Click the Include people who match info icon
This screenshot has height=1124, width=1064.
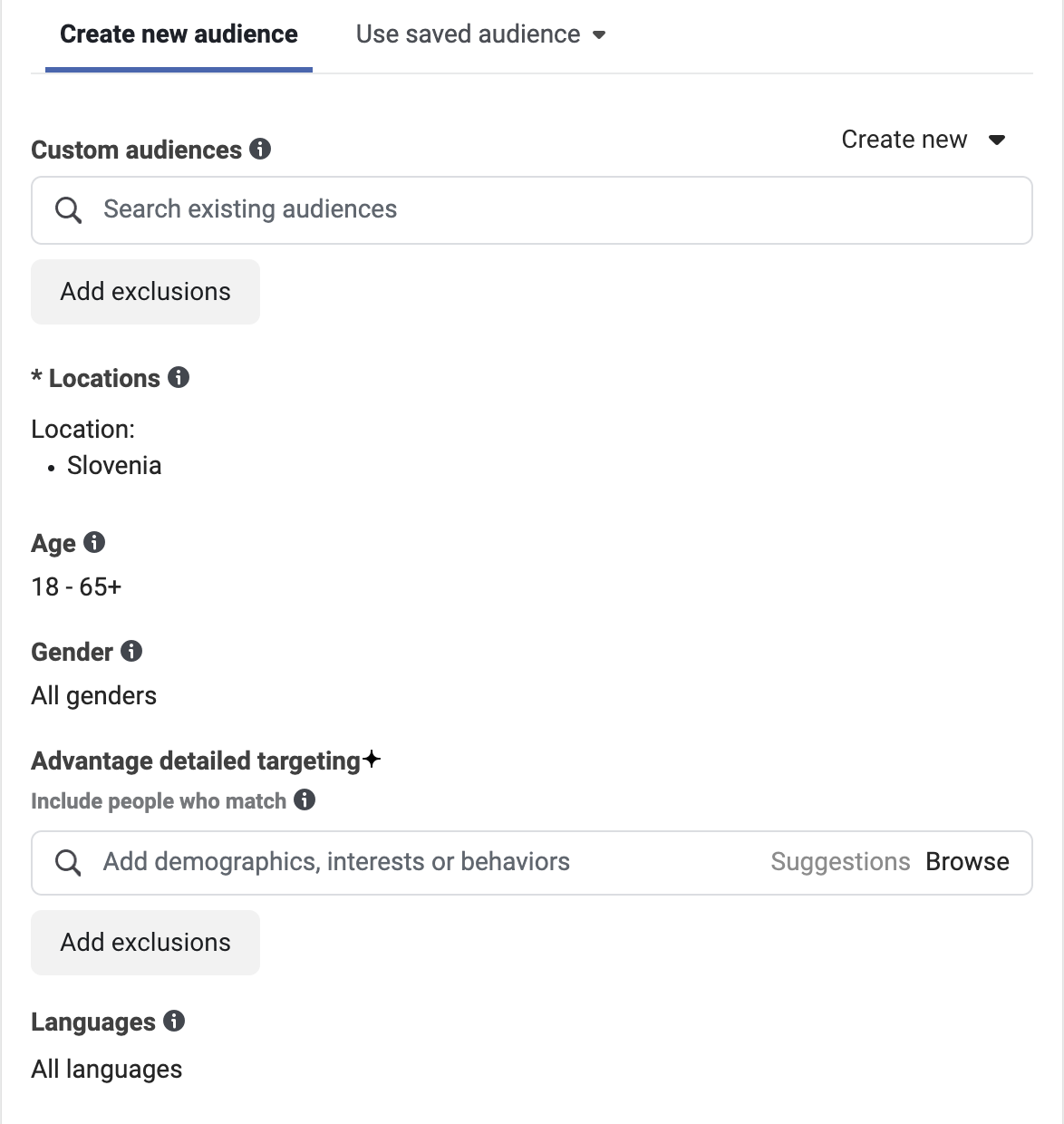pos(305,799)
